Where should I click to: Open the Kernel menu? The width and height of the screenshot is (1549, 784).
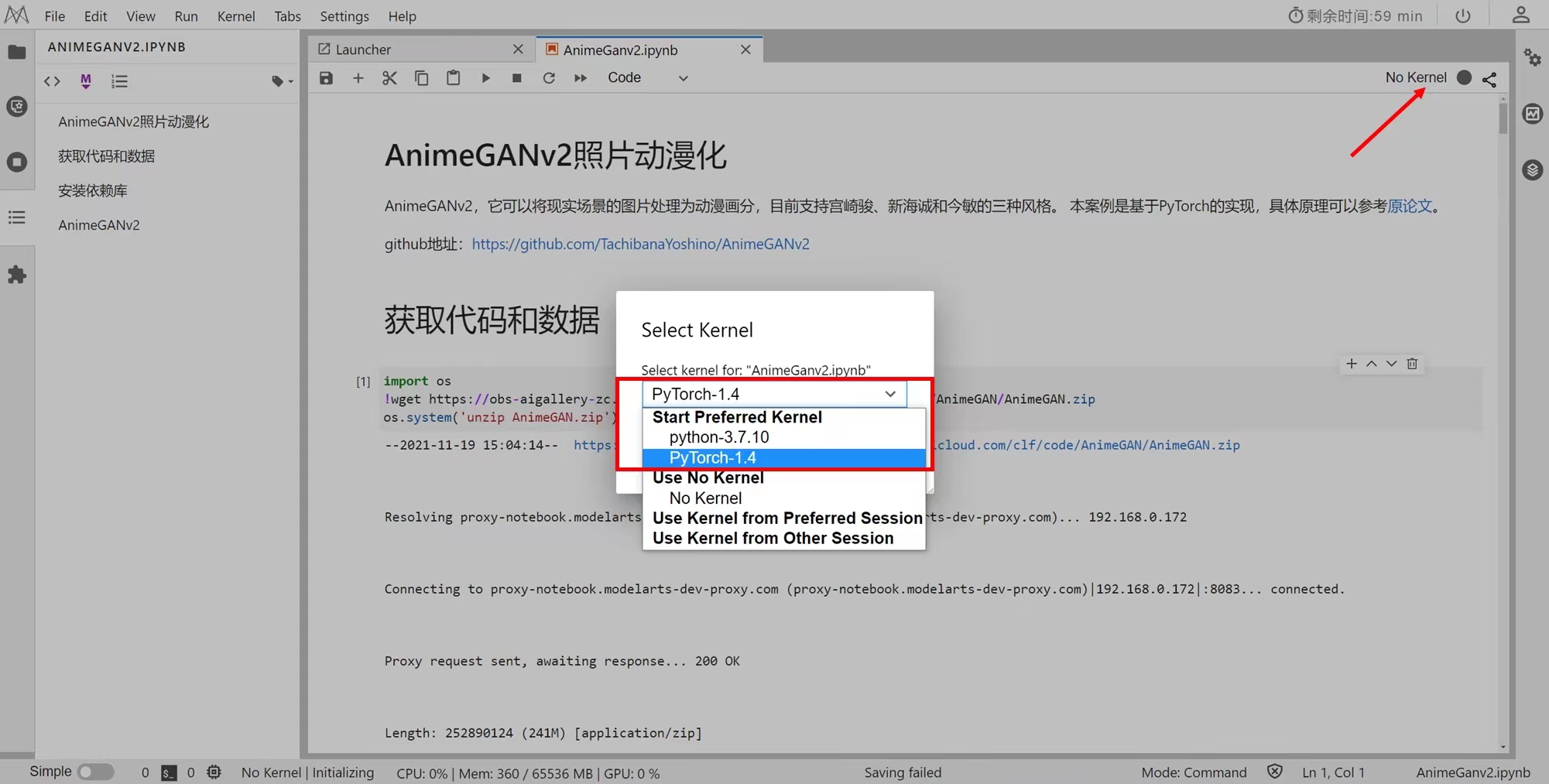[236, 15]
